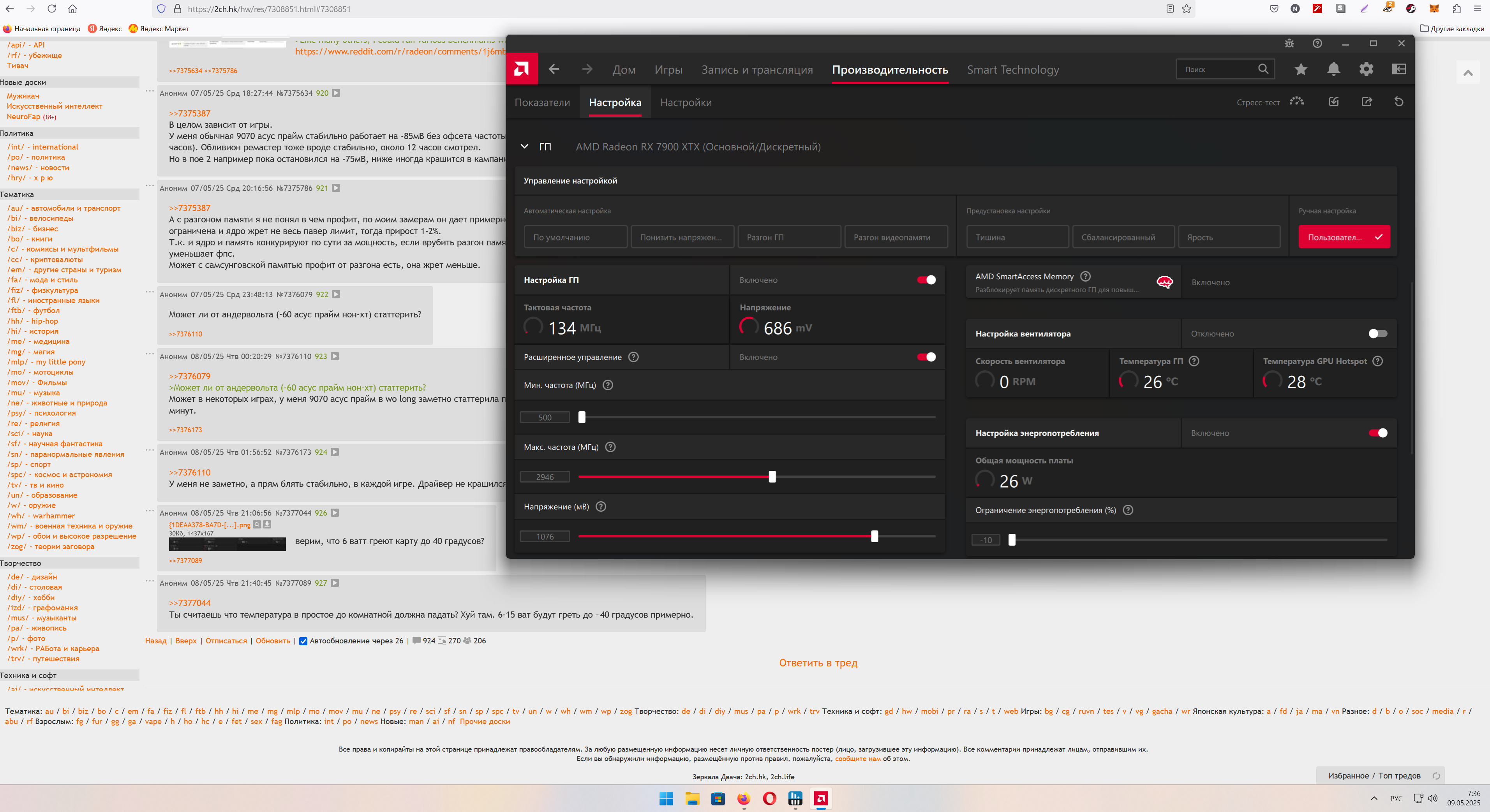Screen dimensions: 1490x812
Task: Toggle Расширенное управление switch
Action: (926, 357)
